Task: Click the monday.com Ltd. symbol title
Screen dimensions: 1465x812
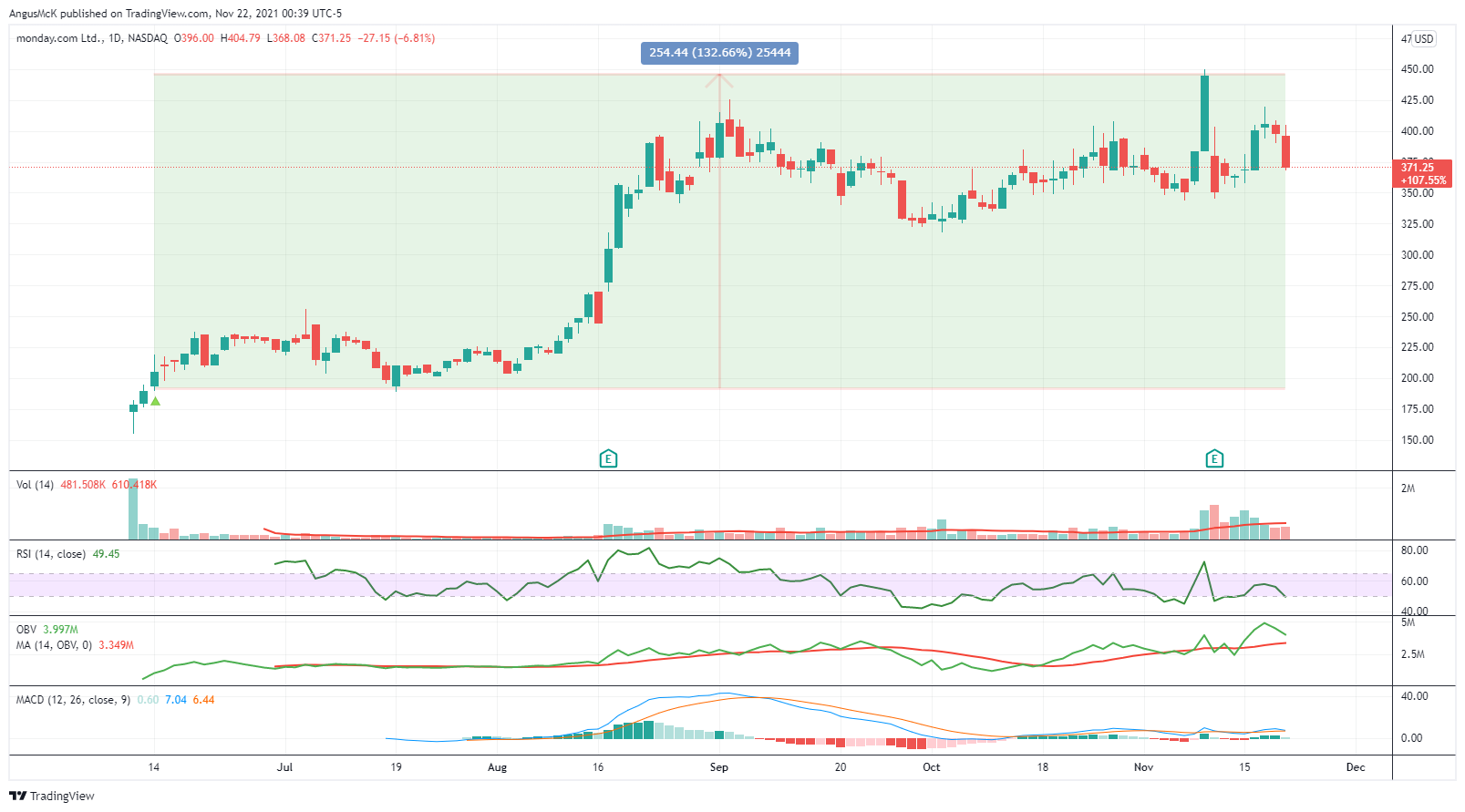Action: click(x=59, y=38)
